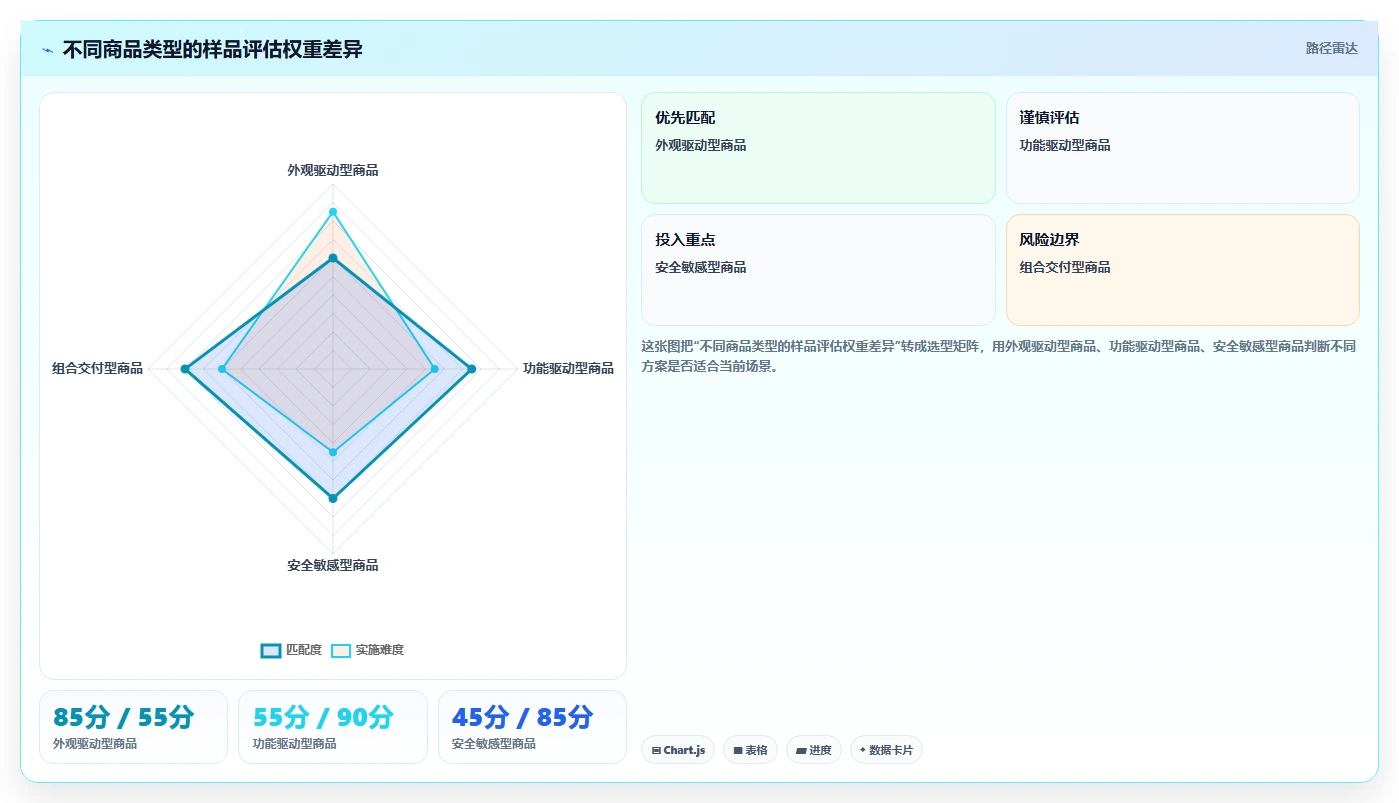Click the description paragraph starting 这张图把
This screenshot has width=1399, height=803.
[998, 356]
